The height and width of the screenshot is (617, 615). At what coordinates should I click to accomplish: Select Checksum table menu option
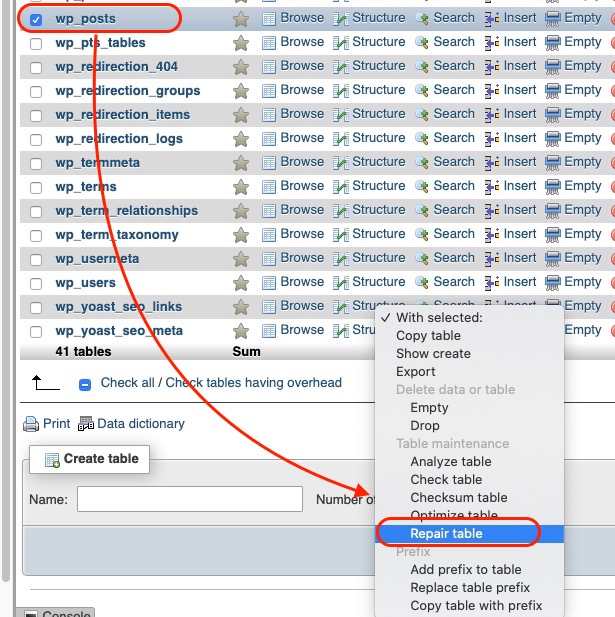pos(469,498)
